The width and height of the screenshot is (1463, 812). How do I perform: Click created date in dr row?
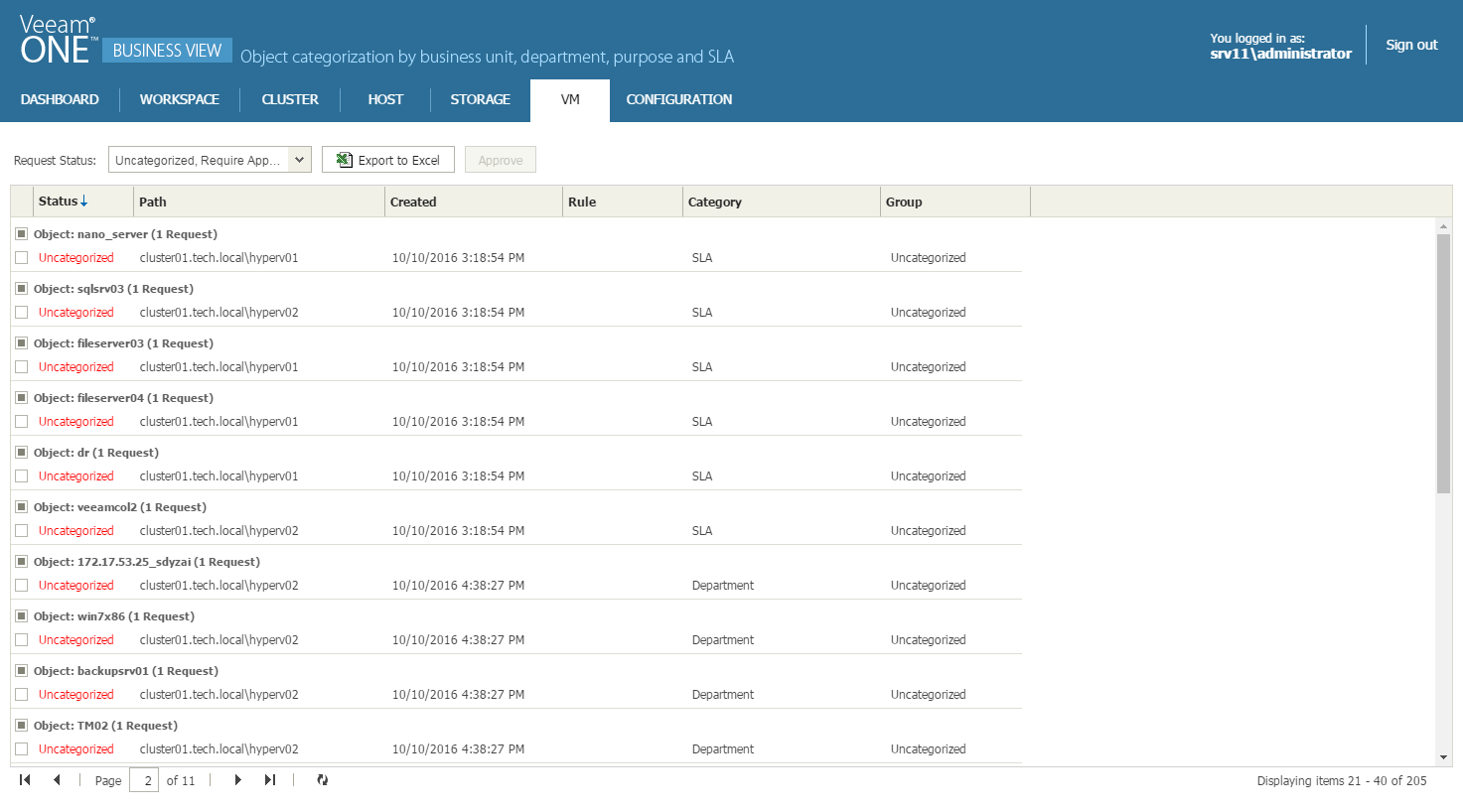(x=458, y=476)
